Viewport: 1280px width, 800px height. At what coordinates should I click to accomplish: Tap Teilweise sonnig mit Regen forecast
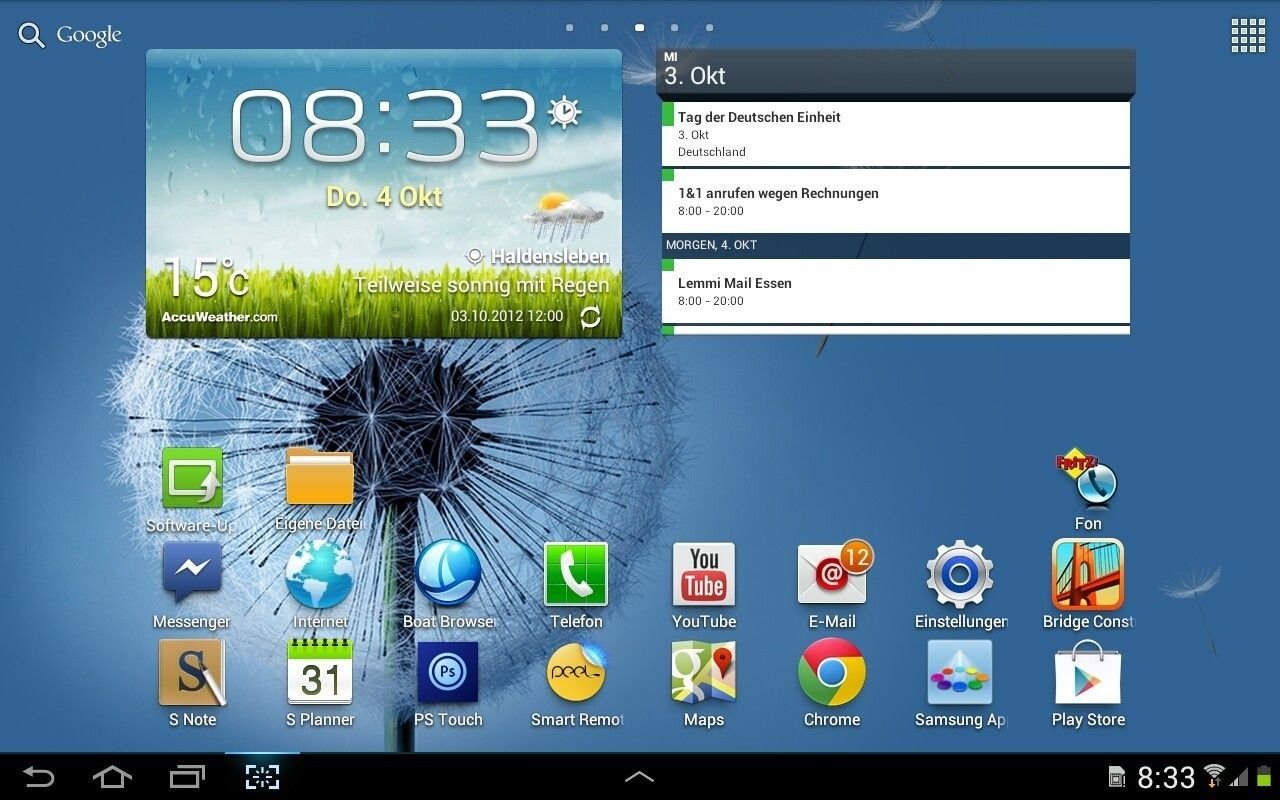click(x=481, y=286)
